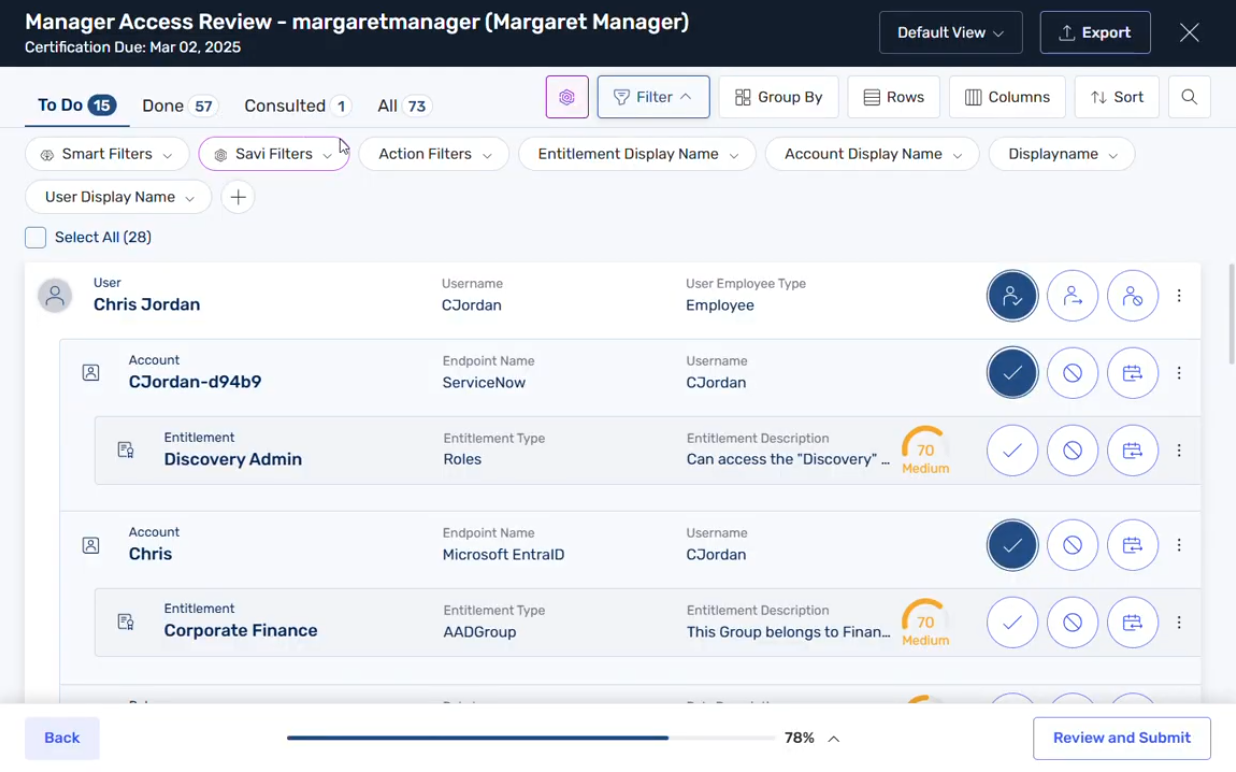Open the Default View dropdown
Image resolution: width=1236 pixels, height=772 pixels.
(950, 33)
